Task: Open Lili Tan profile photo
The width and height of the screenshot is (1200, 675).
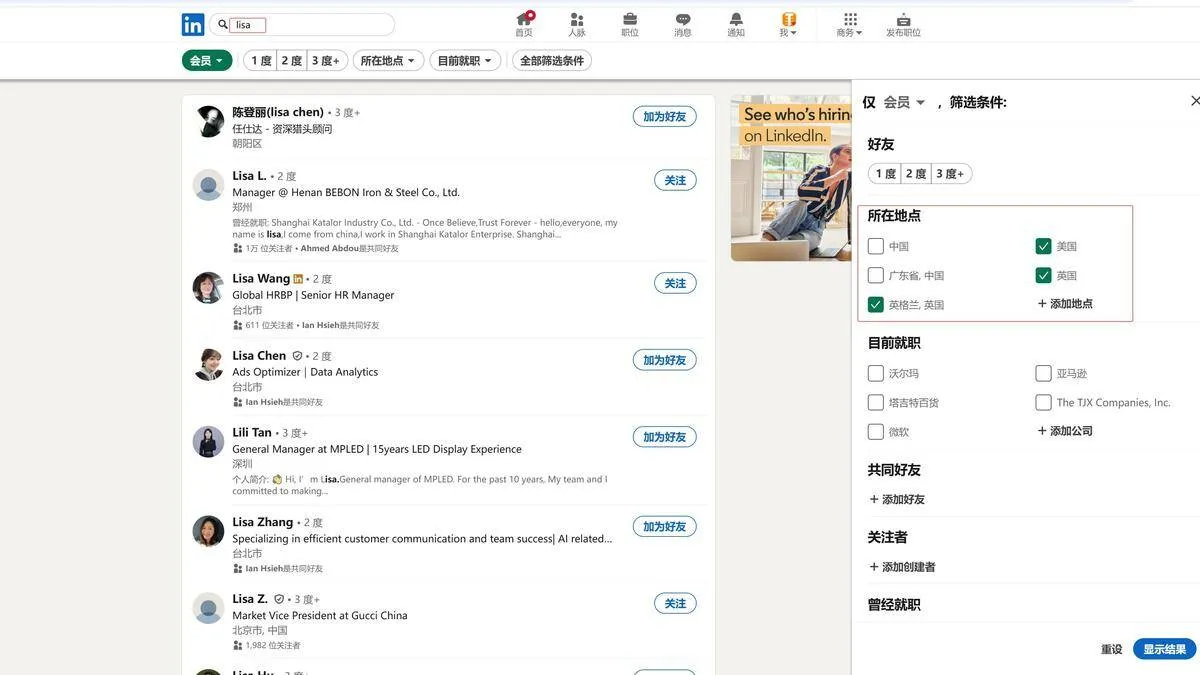Action: pos(209,442)
